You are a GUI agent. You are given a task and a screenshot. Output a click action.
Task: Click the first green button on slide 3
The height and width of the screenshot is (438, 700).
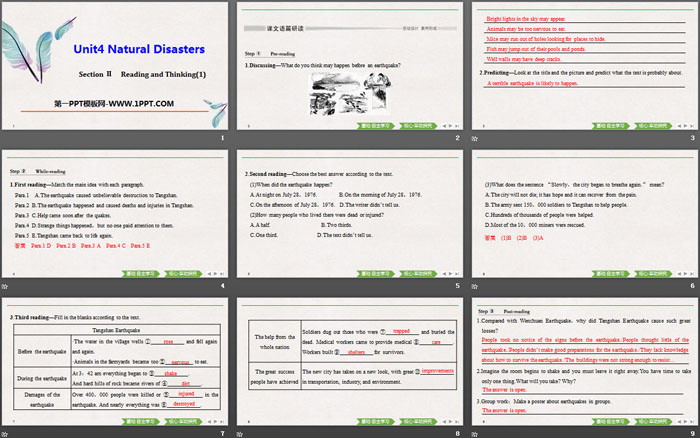(x=610, y=126)
